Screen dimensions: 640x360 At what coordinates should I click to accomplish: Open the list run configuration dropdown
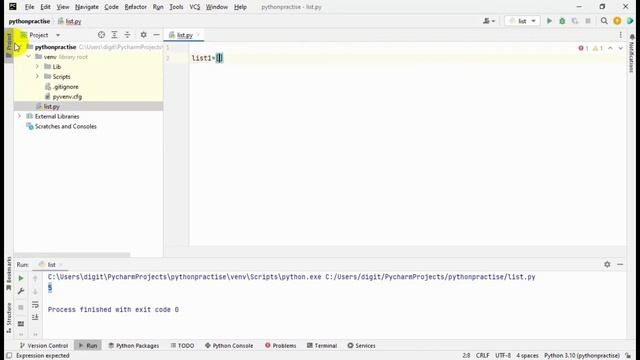522,21
